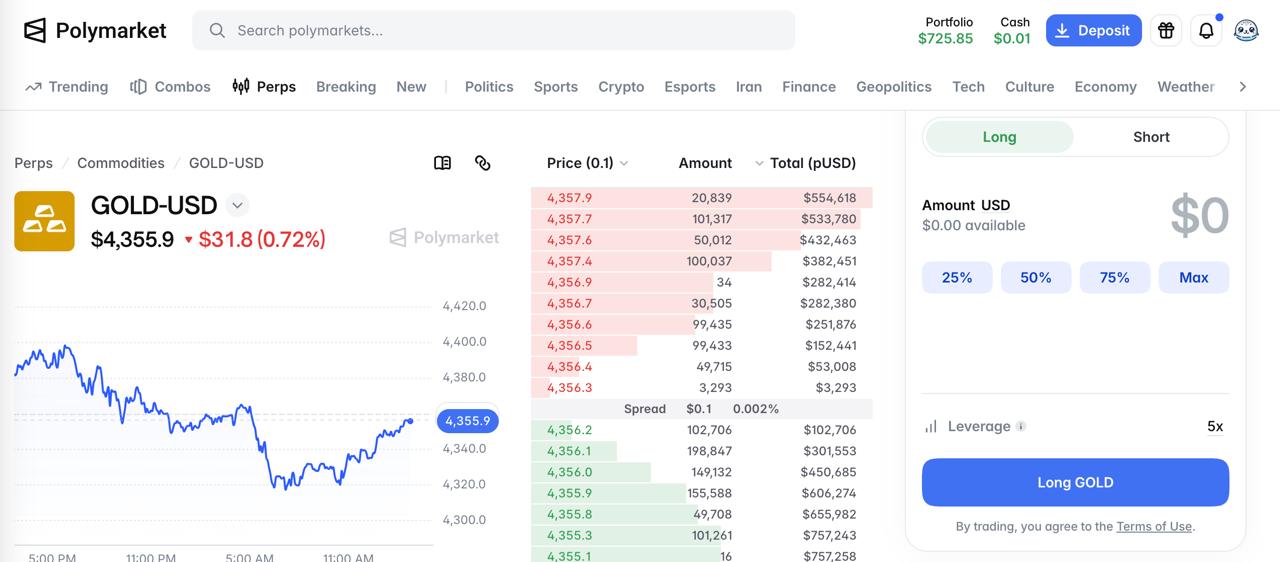Select the Long position toggle
The image size is (1280, 562).
(999, 137)
